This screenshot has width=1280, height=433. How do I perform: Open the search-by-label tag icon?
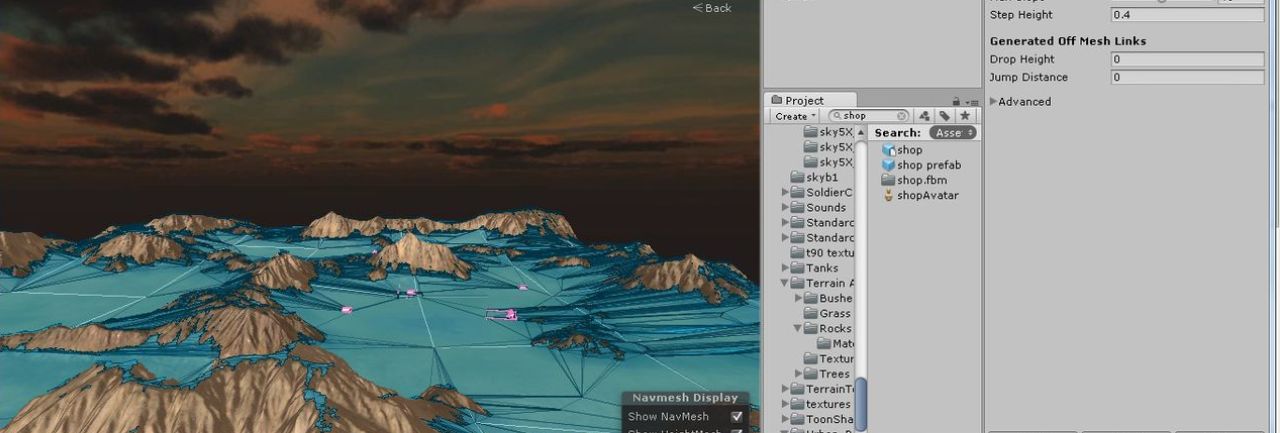945,116
